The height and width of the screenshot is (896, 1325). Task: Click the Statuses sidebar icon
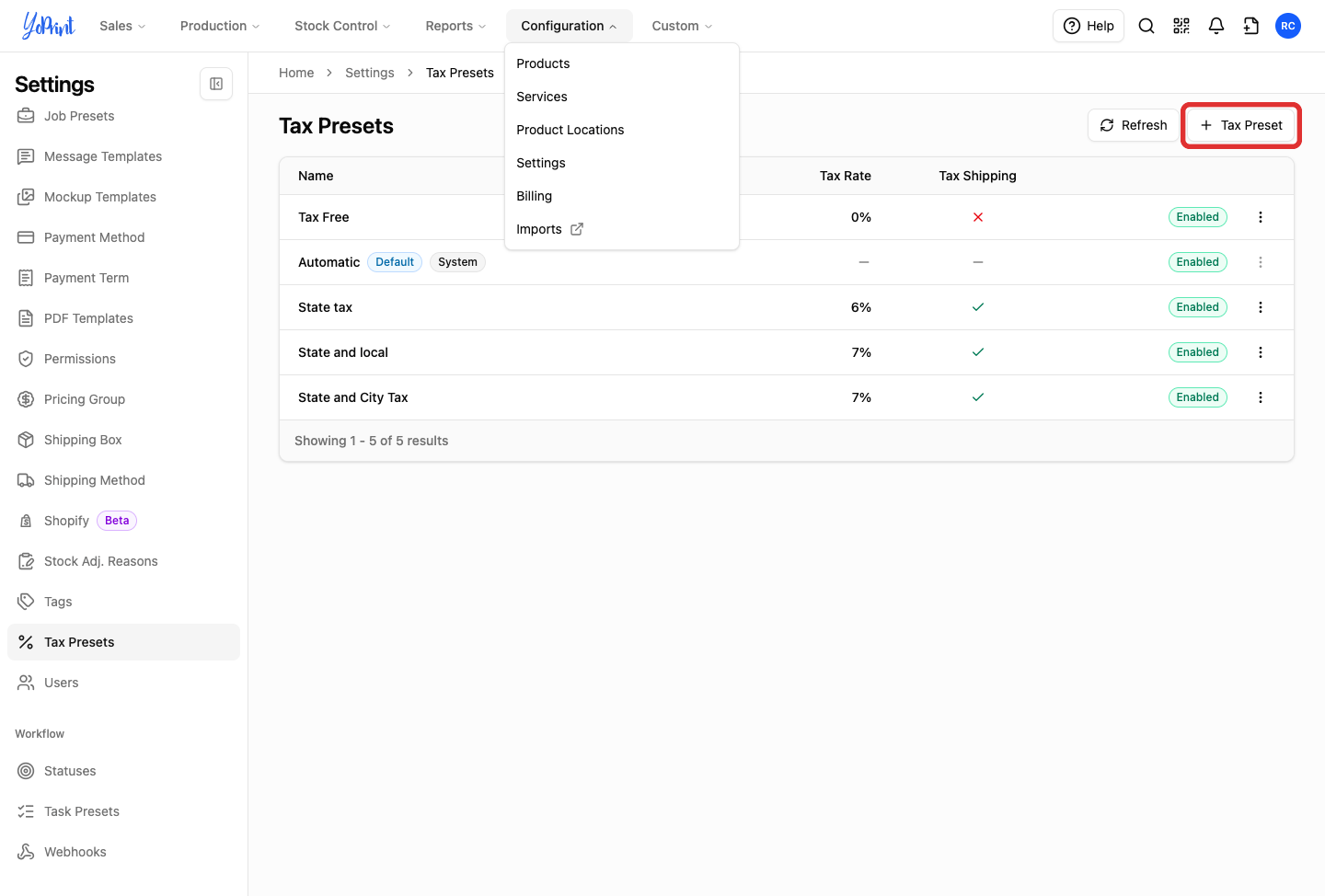pyautogui.click(x=26, y=771)
